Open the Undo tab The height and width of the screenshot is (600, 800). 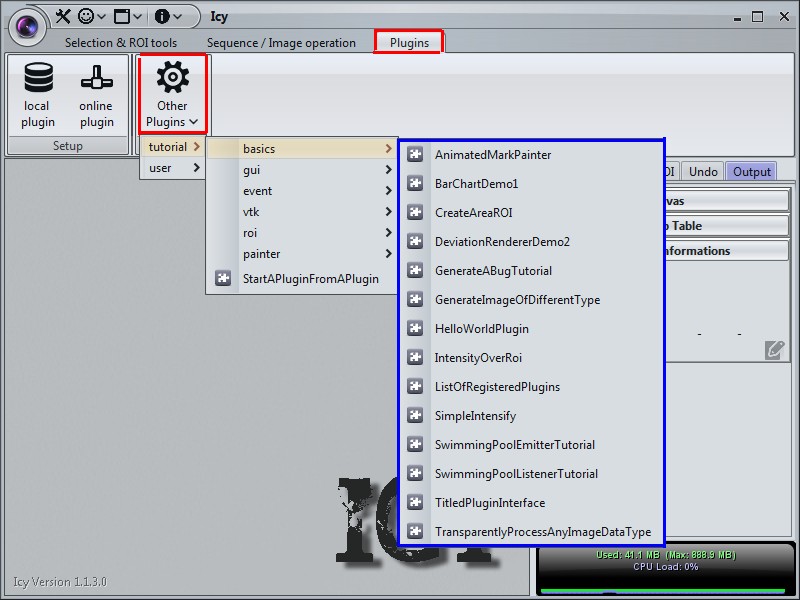tap(703, 171)
